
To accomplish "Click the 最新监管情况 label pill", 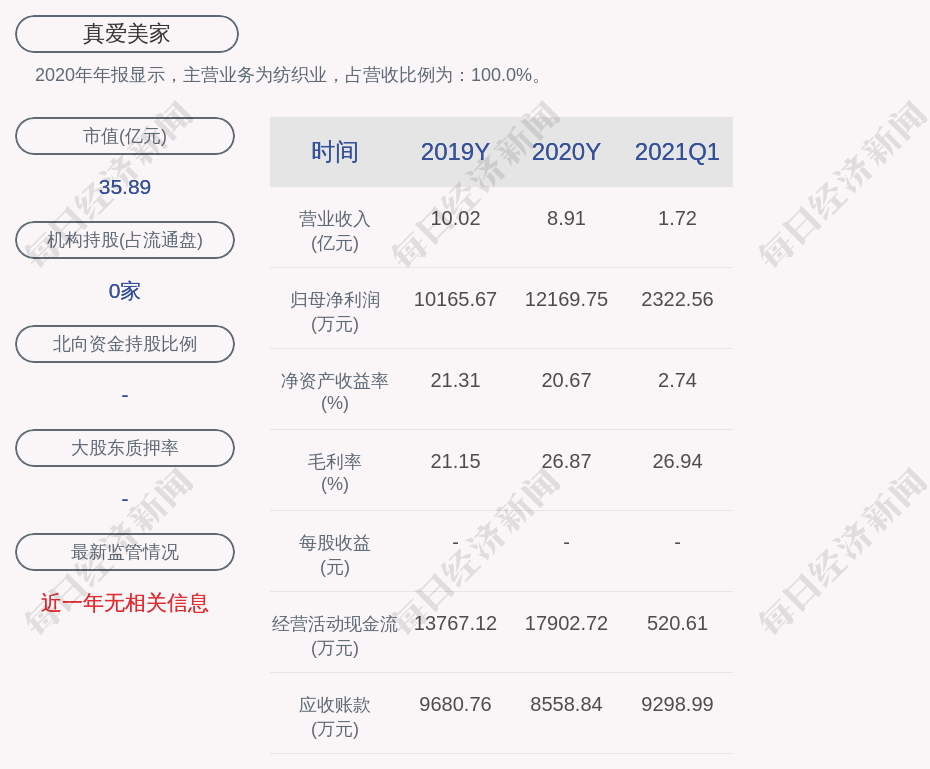I will pyautogui.click(x=125, y=552).
